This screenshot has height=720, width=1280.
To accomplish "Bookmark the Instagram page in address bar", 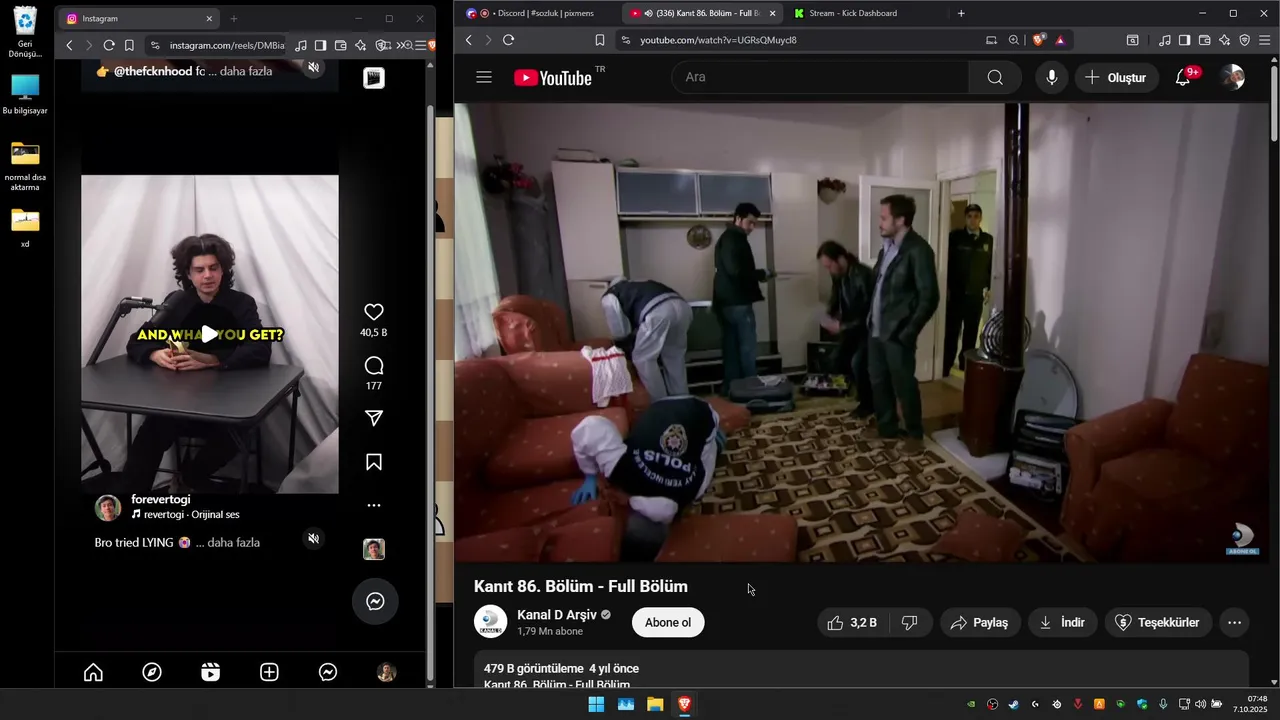I will pos(129,45).
